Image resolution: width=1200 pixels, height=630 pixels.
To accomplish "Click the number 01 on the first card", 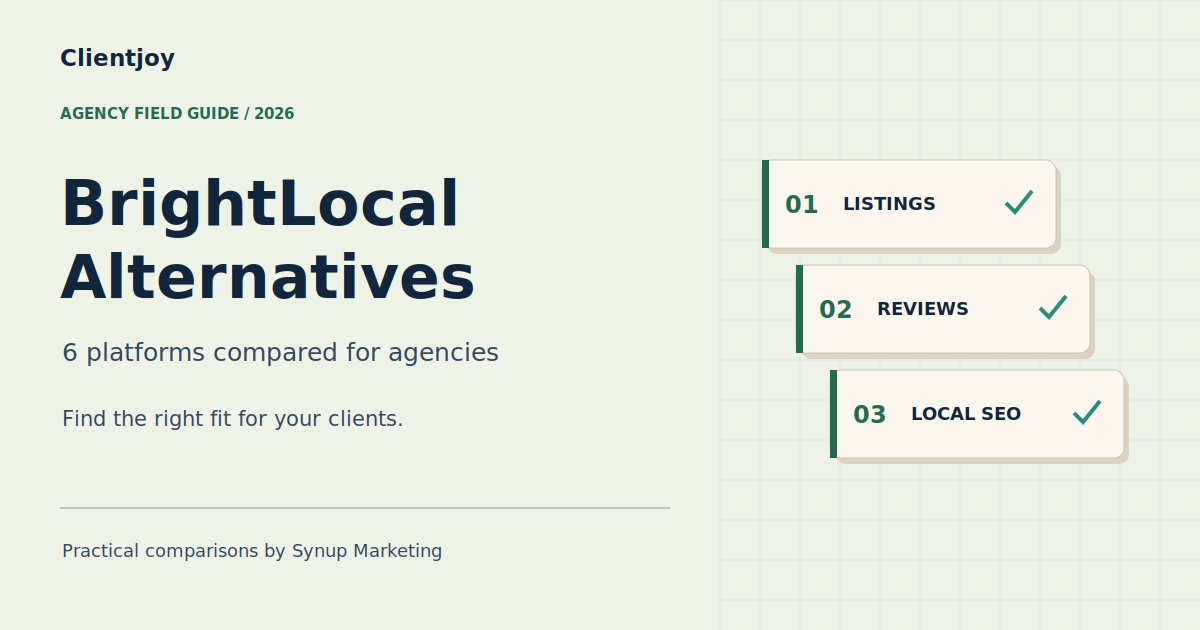I will pyautogui.click(x=802, y=205).
